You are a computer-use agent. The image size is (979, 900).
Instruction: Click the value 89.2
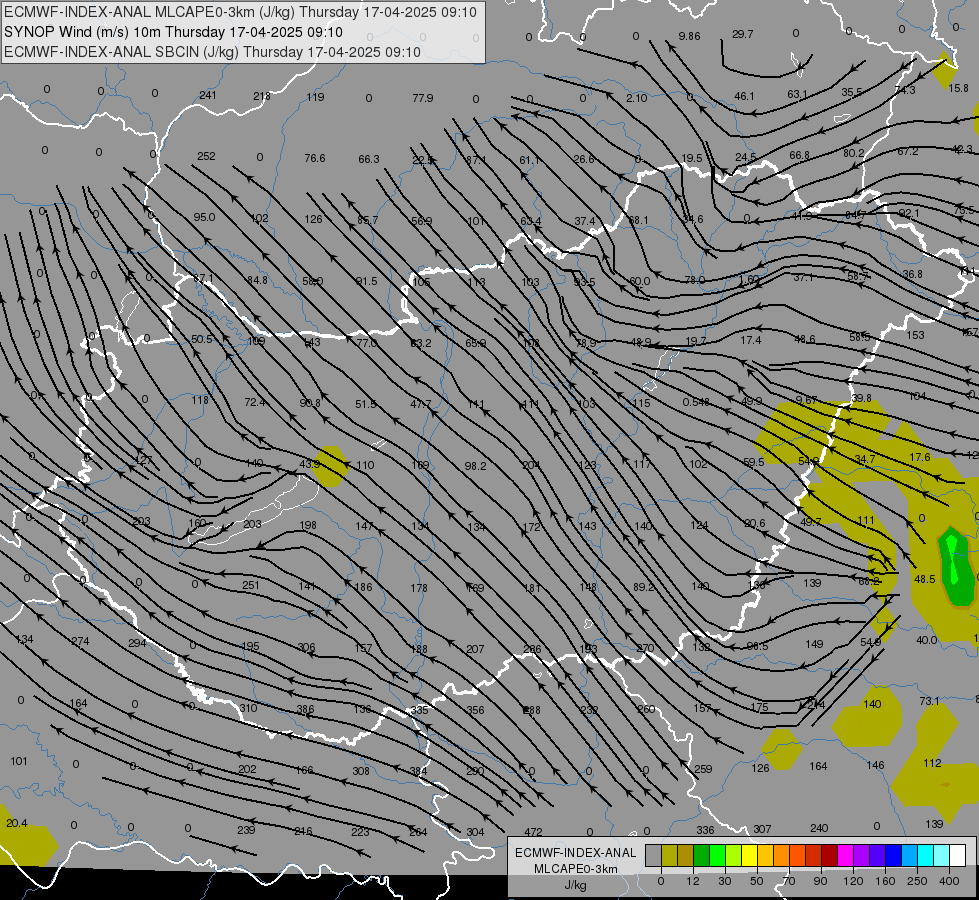[x=644, y=587]
